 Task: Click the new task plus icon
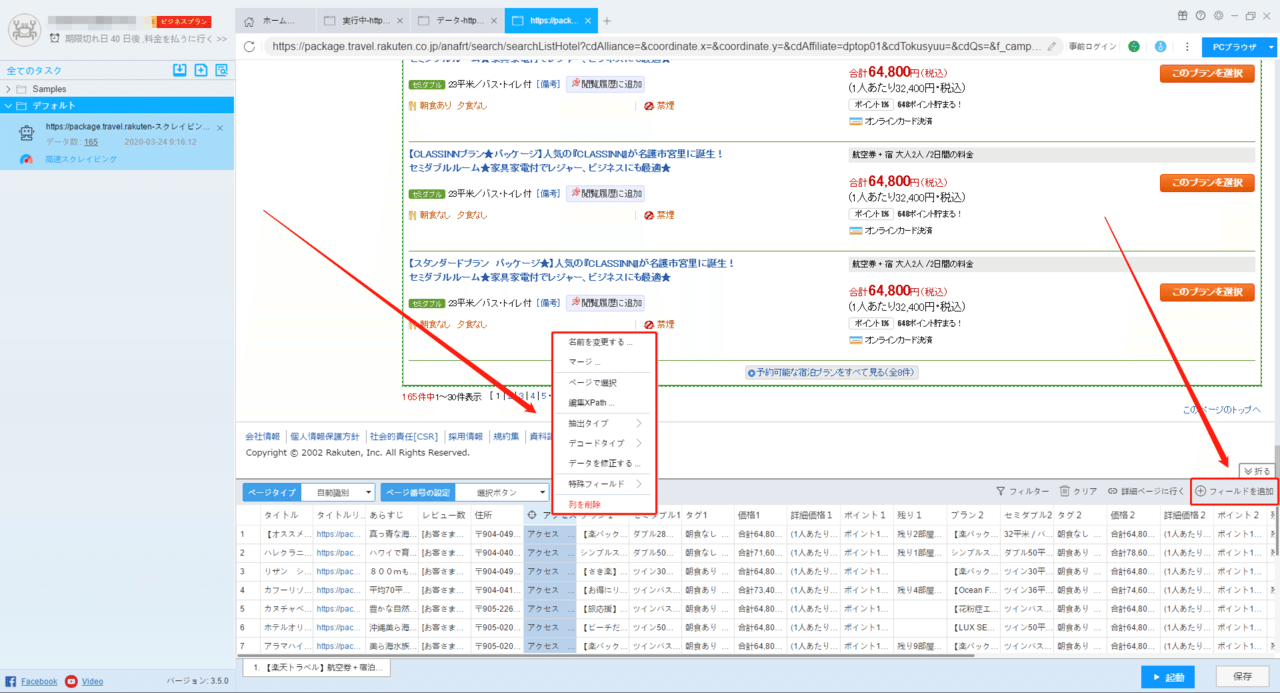201,70
